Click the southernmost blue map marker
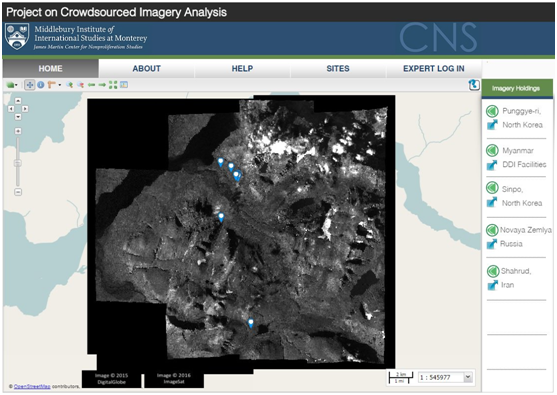Viewport: 557px width, 395px height. click(x=251, y=323)
